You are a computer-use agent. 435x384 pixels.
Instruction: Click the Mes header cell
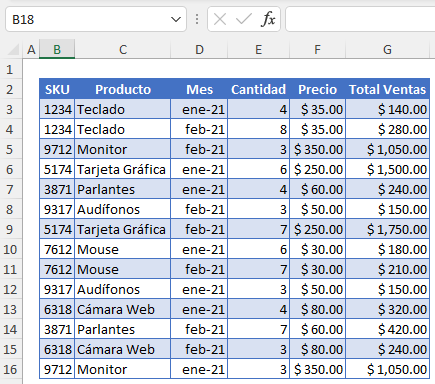point(199,89)
